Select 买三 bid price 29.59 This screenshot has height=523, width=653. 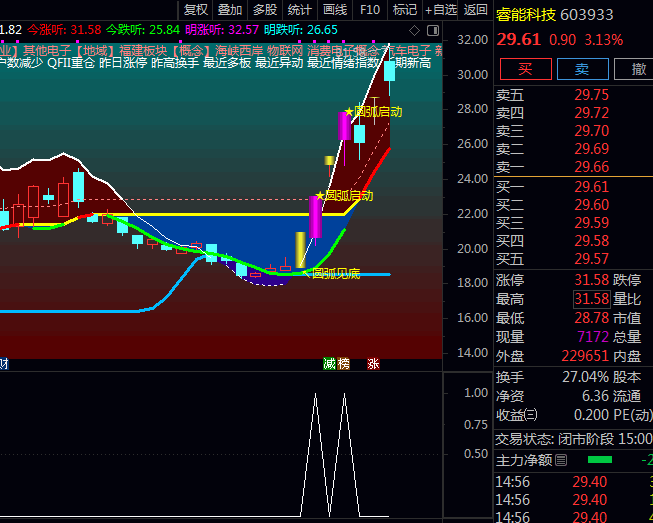point(591,223)
